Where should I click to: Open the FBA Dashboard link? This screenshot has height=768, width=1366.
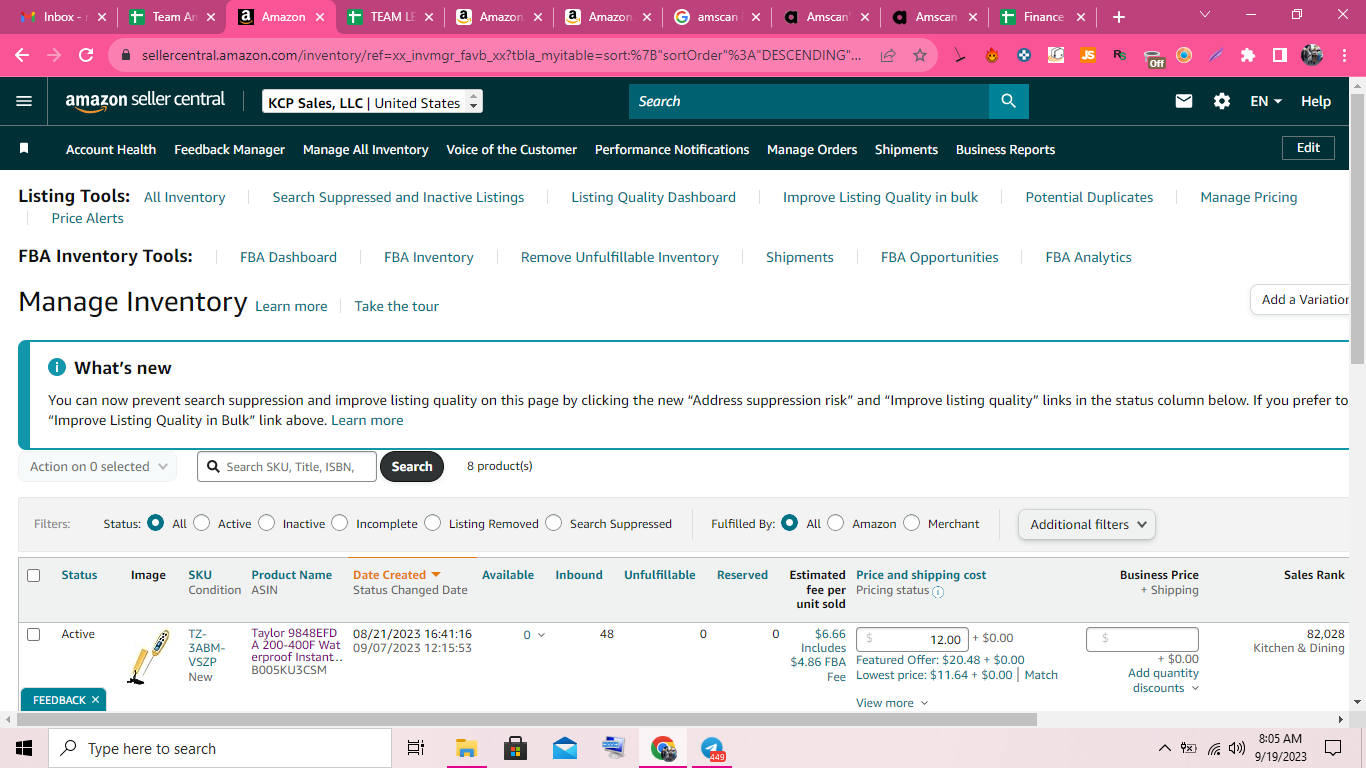coord(288,257)
